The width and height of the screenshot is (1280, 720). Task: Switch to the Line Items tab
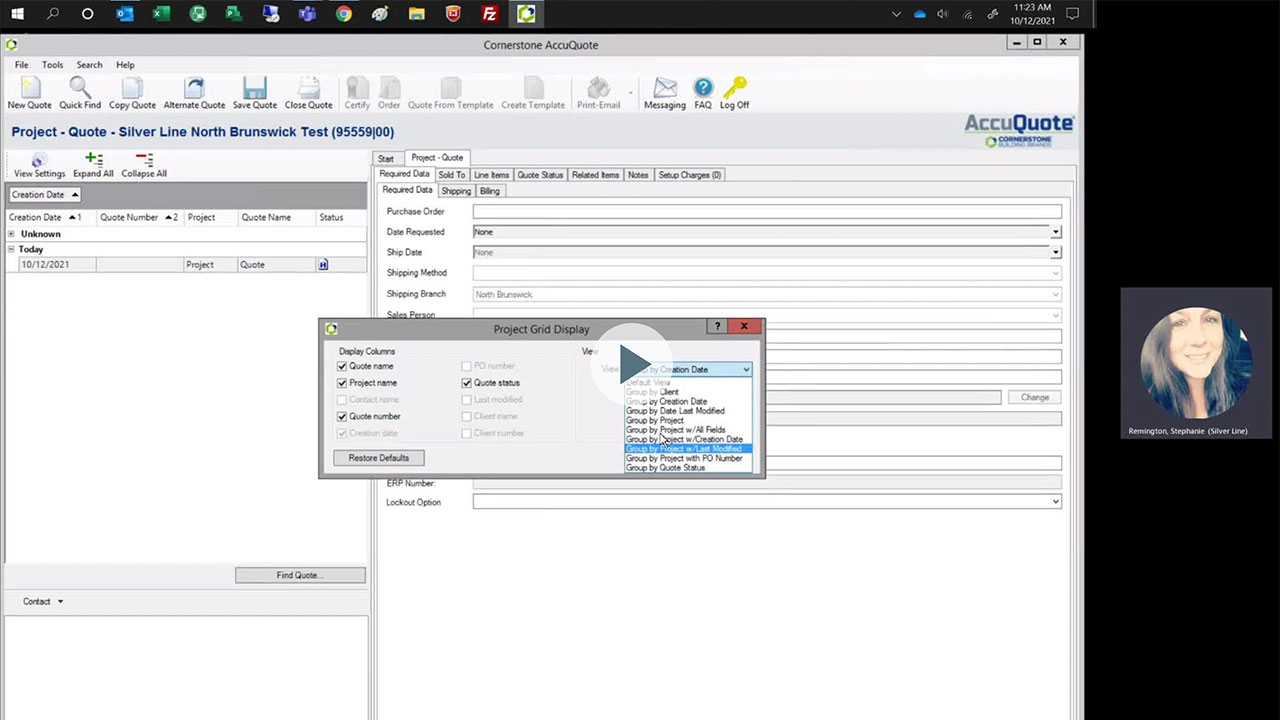[491, 175]
